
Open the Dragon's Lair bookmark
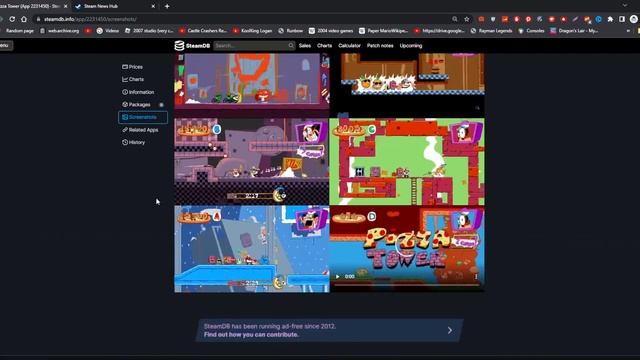(x=574, y=31)
